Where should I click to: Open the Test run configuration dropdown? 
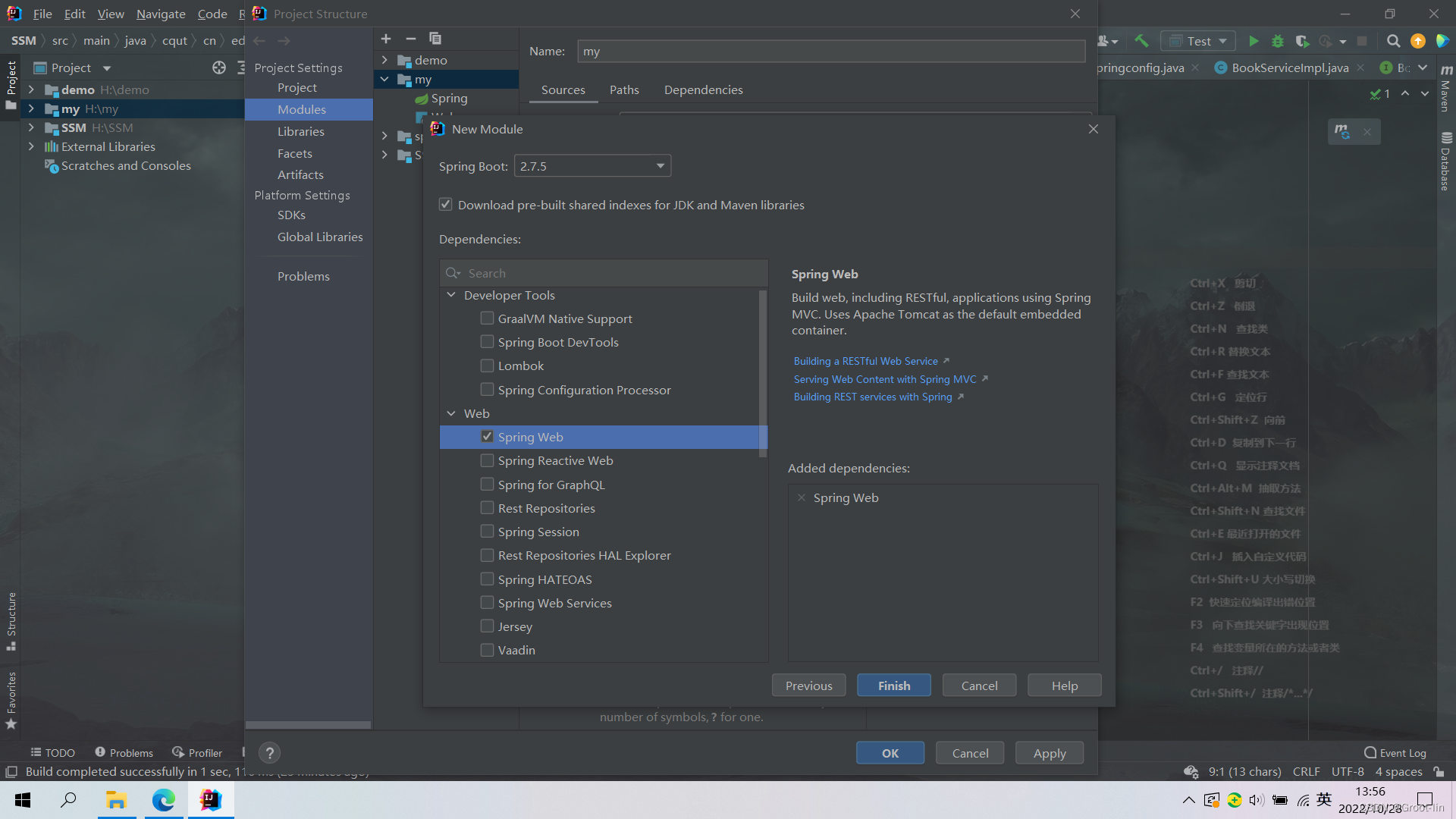coord(1199,41)
